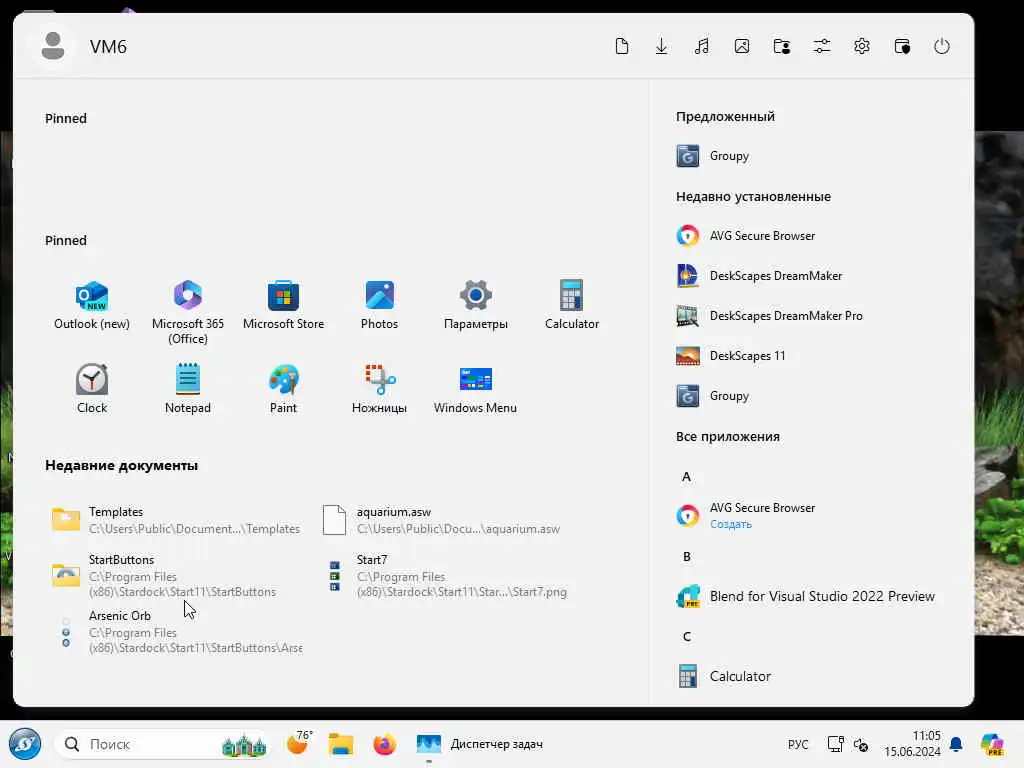1024x768 pixels.
Task: Open Windows Menu pinned item
Action: click(x=475, y=389)
